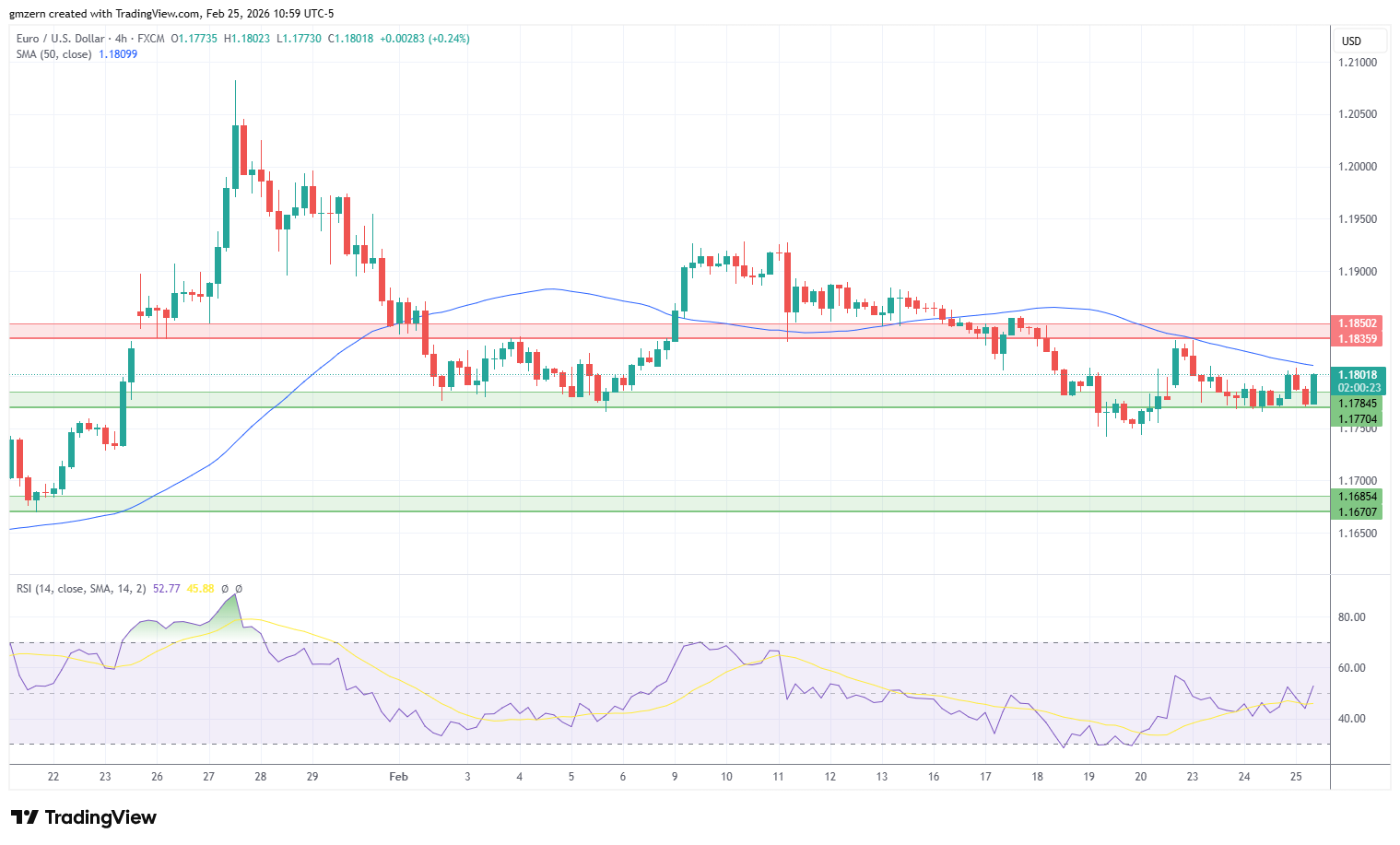This screenshot has width=1400, height=845.
Task: Select the SMA value 1.18099
Action: (x=118, y=54)
